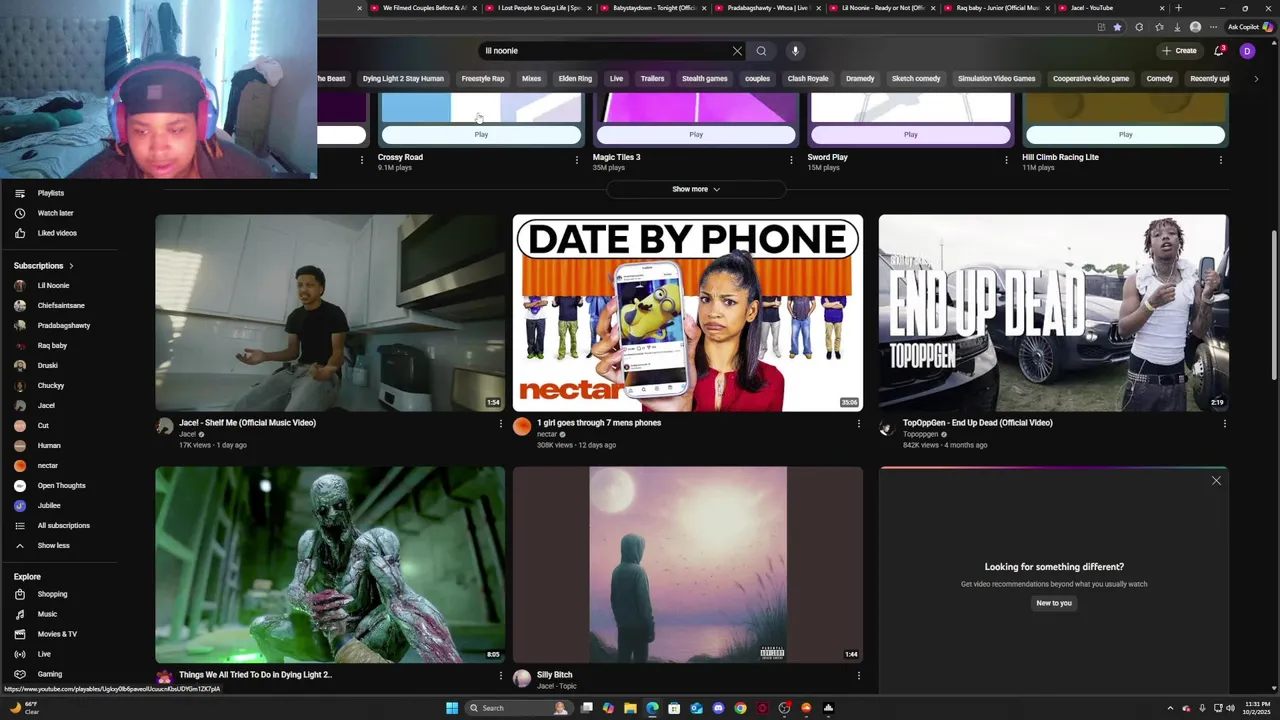The image size is (1280, 720).
Task: Dismiss the Looking for something different card
Action: click(1216, 481)
